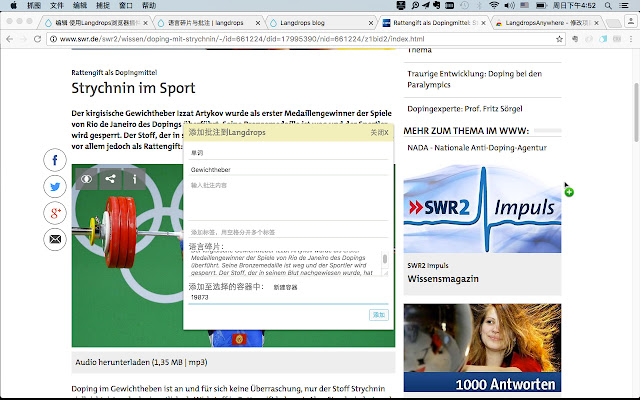
Task: Open 'Audio herunterladen (1,35 MB | mp3)' link
Action: [141, 362]
